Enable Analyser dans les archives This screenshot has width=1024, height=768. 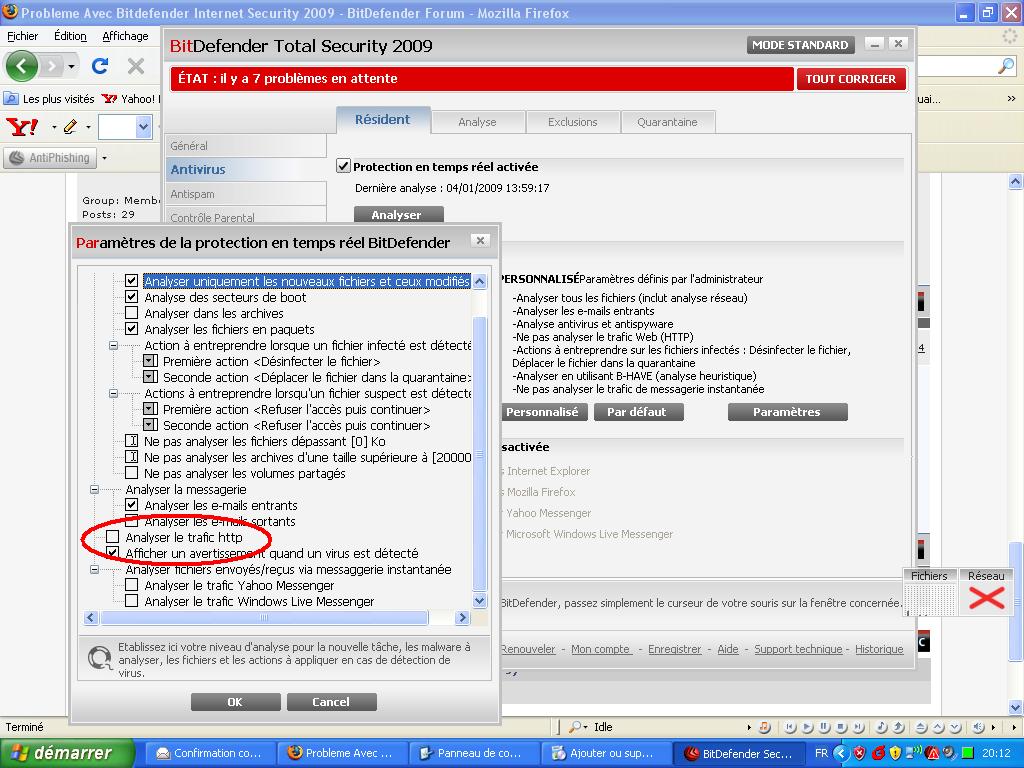pyautogui.click(x=131, y=313)
